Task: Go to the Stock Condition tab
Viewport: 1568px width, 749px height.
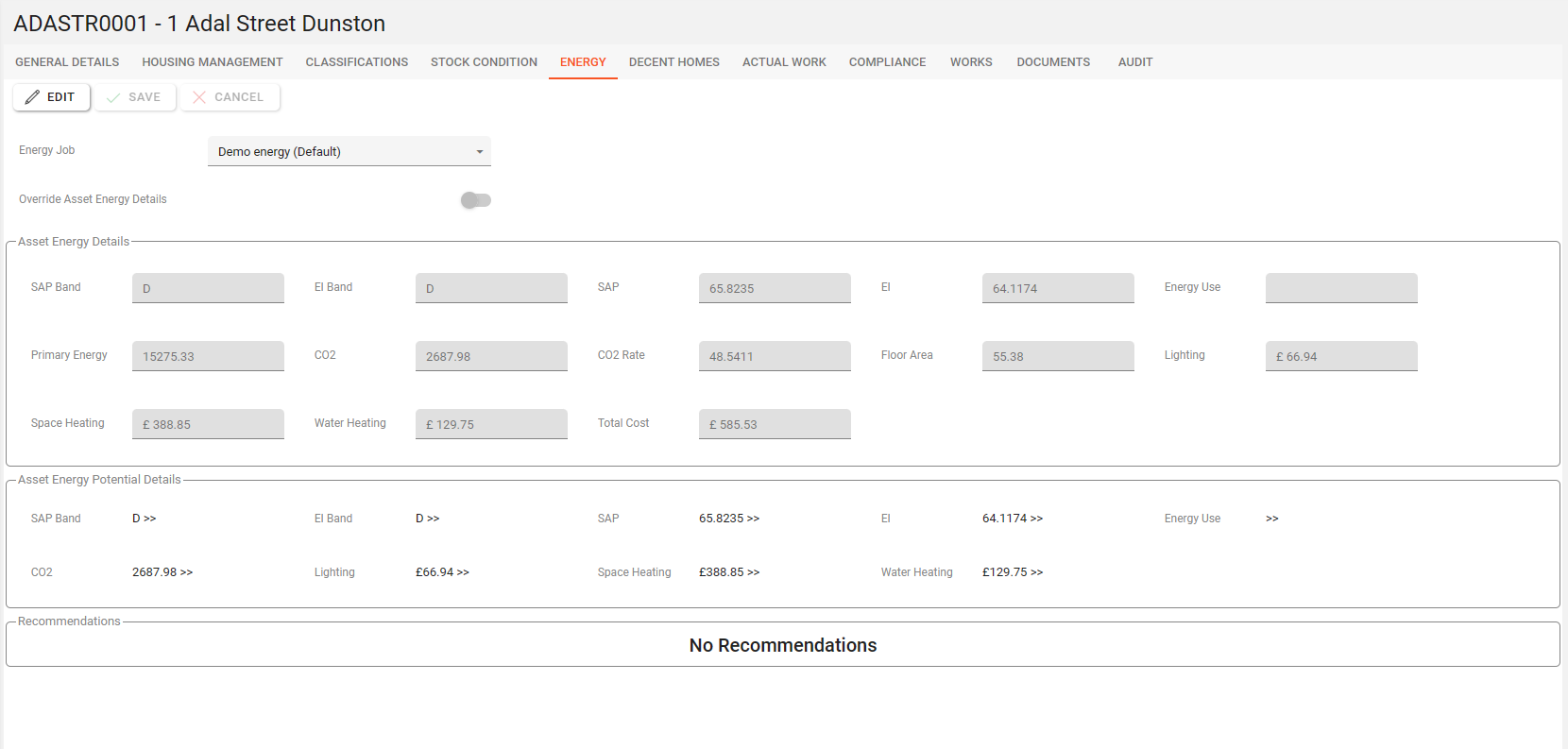Action: pos(484,62)
